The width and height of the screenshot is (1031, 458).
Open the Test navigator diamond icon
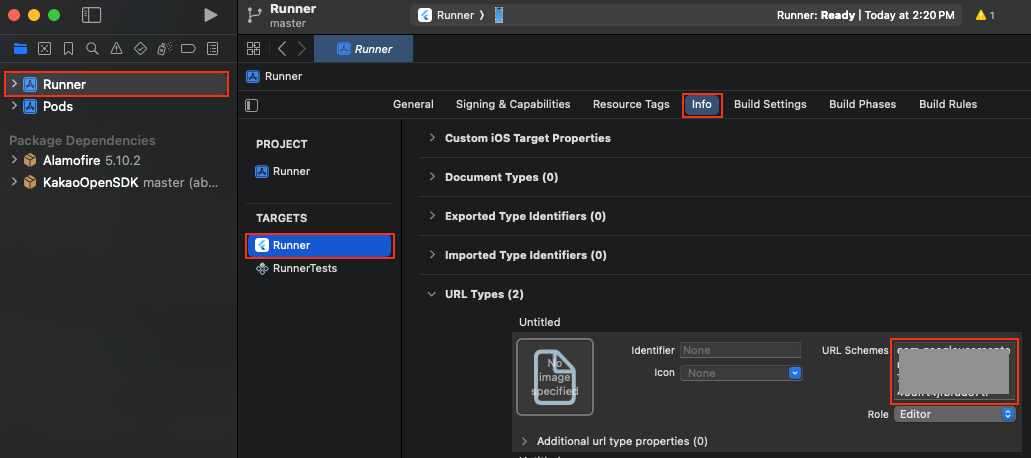pos(140,48)
